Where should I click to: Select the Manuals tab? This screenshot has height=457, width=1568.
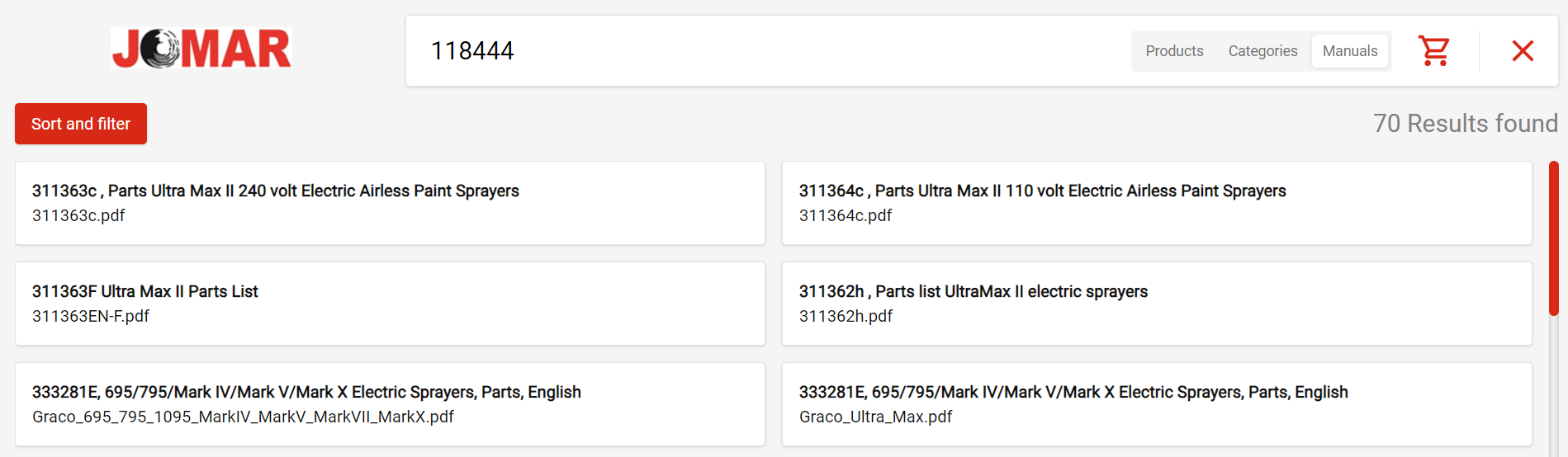tap(1350, 51)
